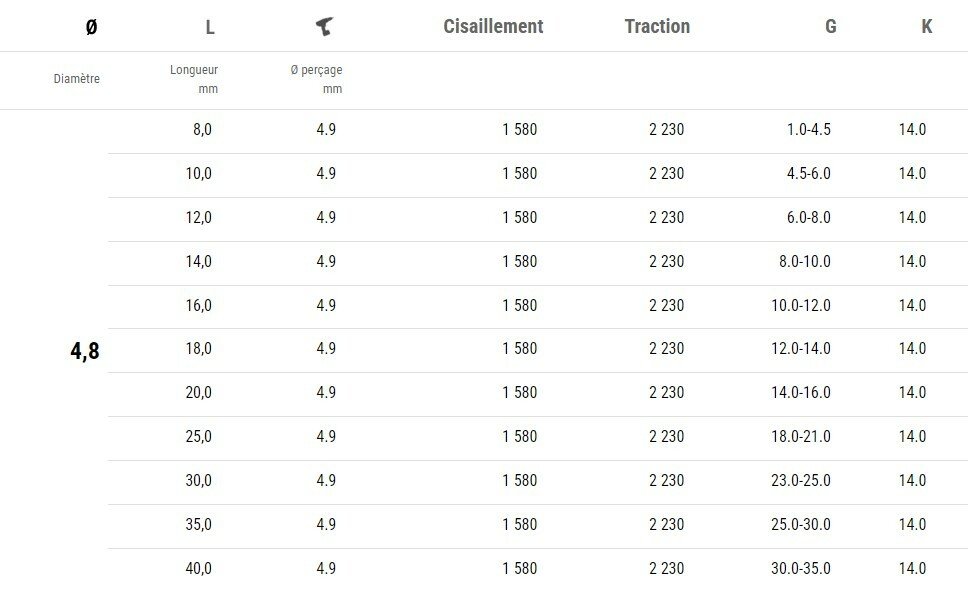
Task: Click the K column header
Action: click(926, 27)
